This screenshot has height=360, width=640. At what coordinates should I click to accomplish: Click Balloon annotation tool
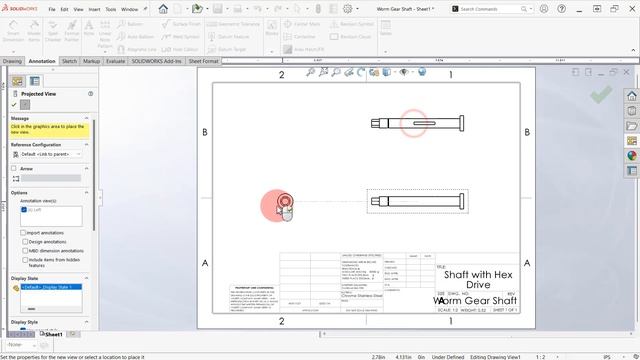pyautogui.click(x=131, y=24)
